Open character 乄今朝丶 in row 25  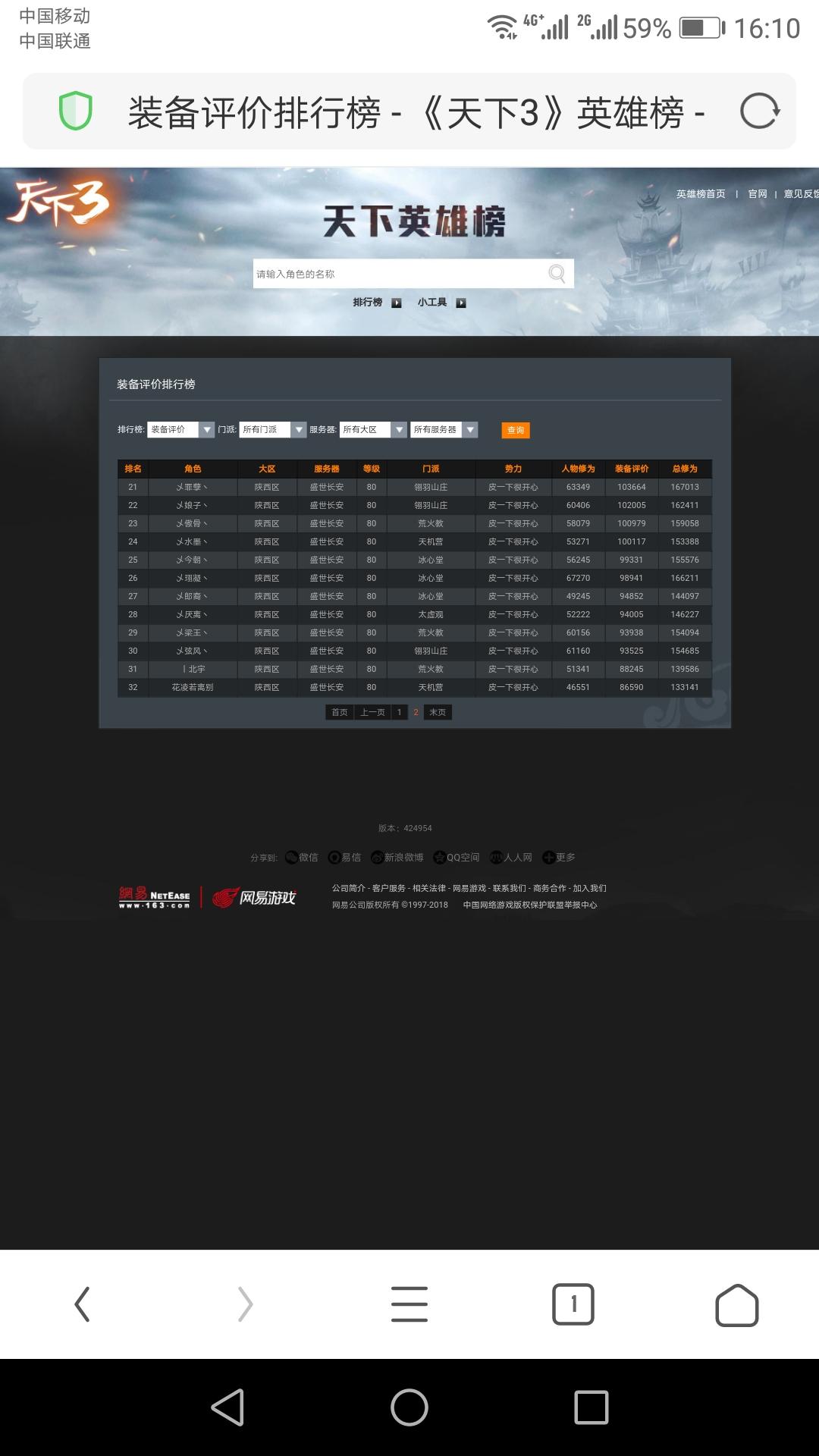(192, 560)
